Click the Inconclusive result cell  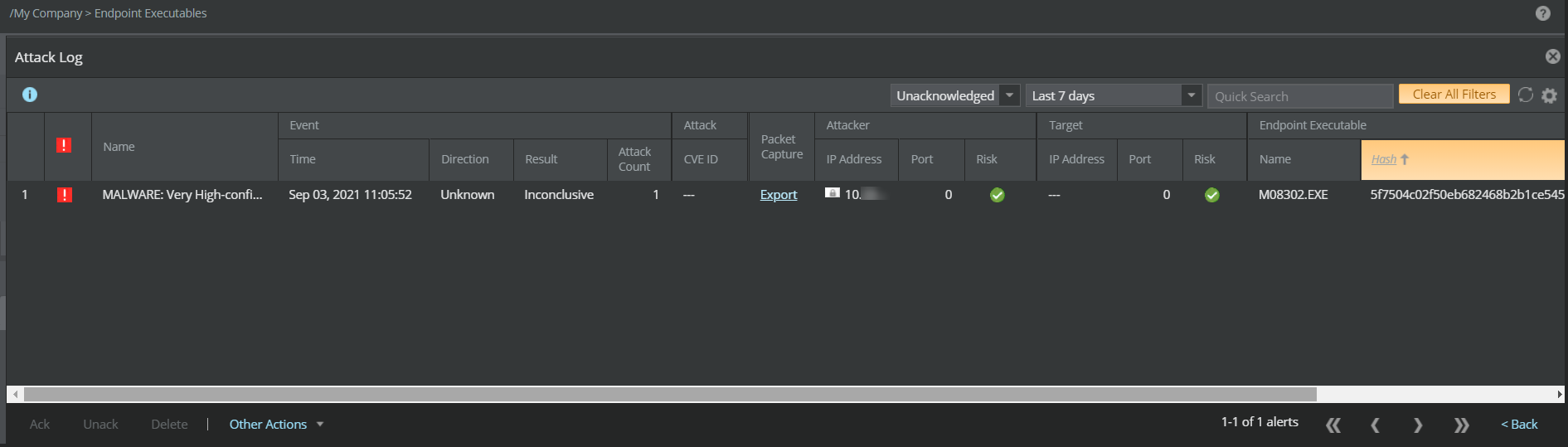[x=559, y=195]
